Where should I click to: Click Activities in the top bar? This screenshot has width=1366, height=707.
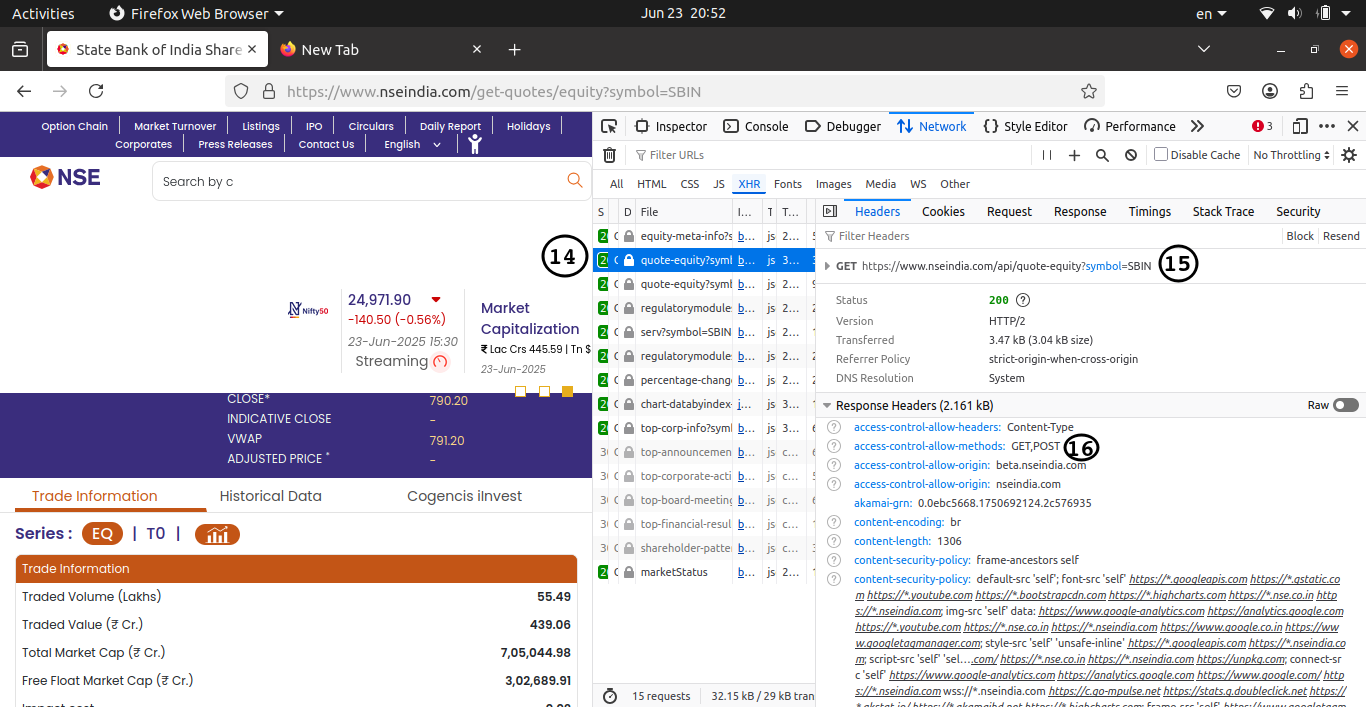[x=43, y=14]
